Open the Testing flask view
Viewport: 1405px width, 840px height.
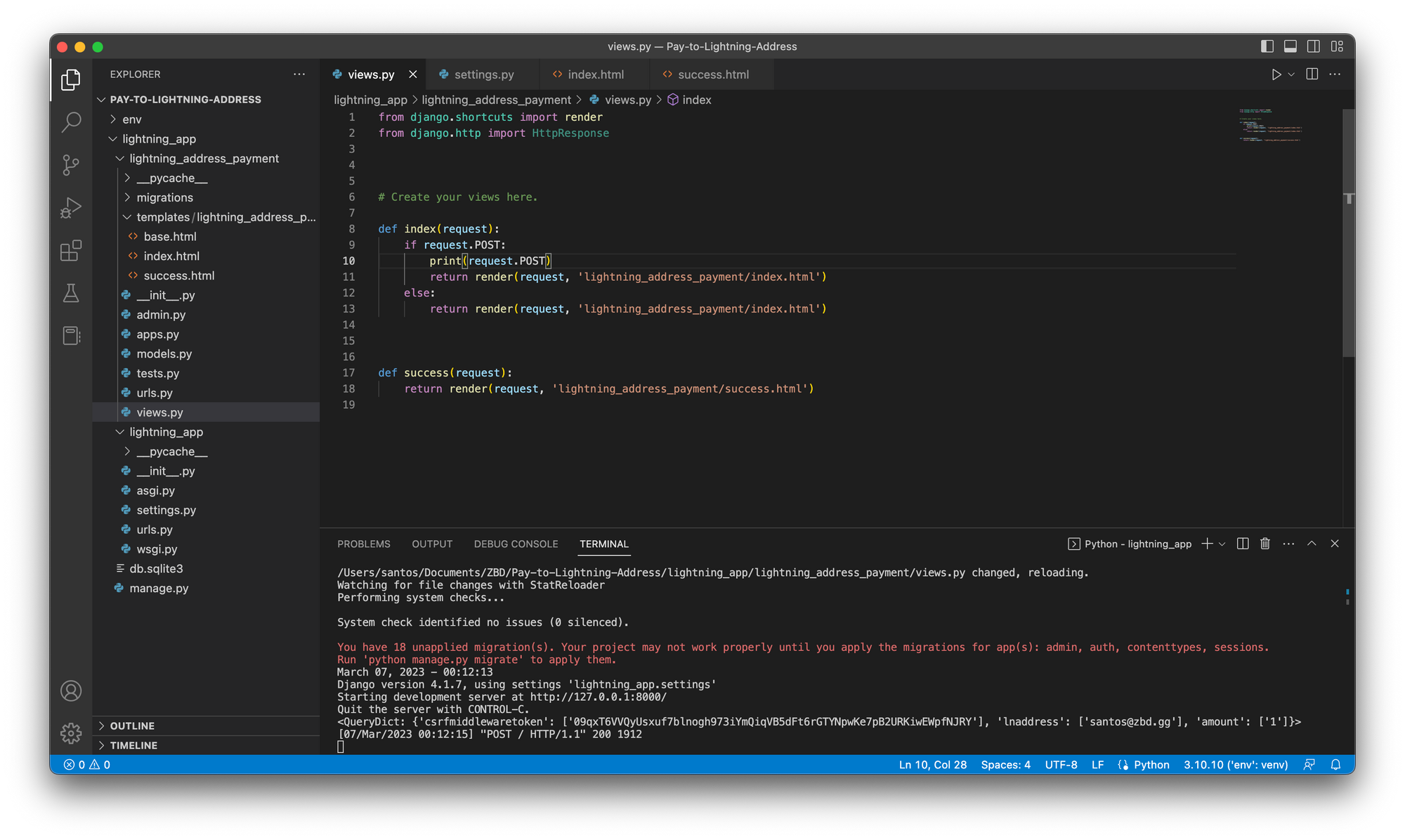tap(71, 293)
